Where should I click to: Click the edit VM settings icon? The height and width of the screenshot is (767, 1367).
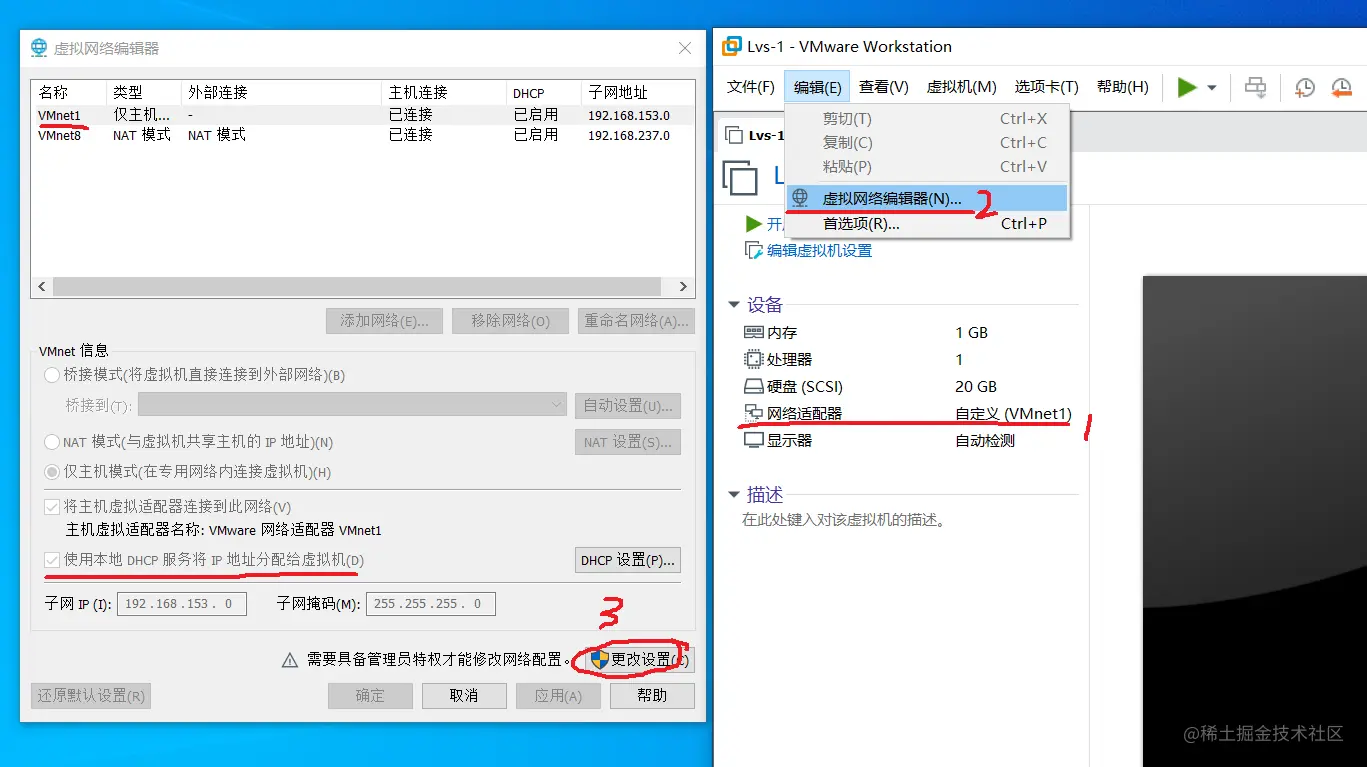(754, 250)
